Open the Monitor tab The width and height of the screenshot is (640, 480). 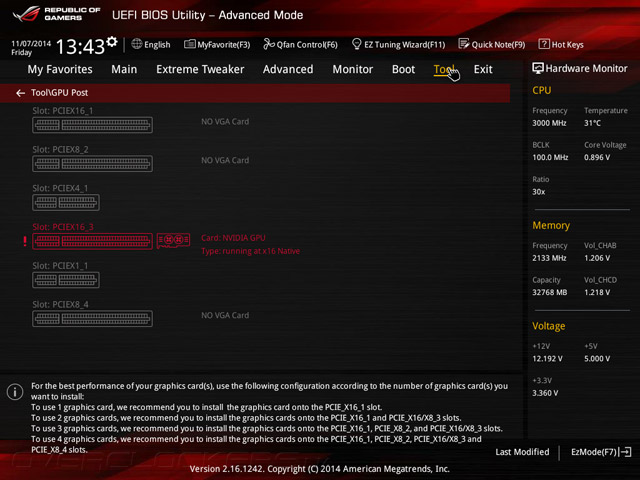[x=353, y=69]
